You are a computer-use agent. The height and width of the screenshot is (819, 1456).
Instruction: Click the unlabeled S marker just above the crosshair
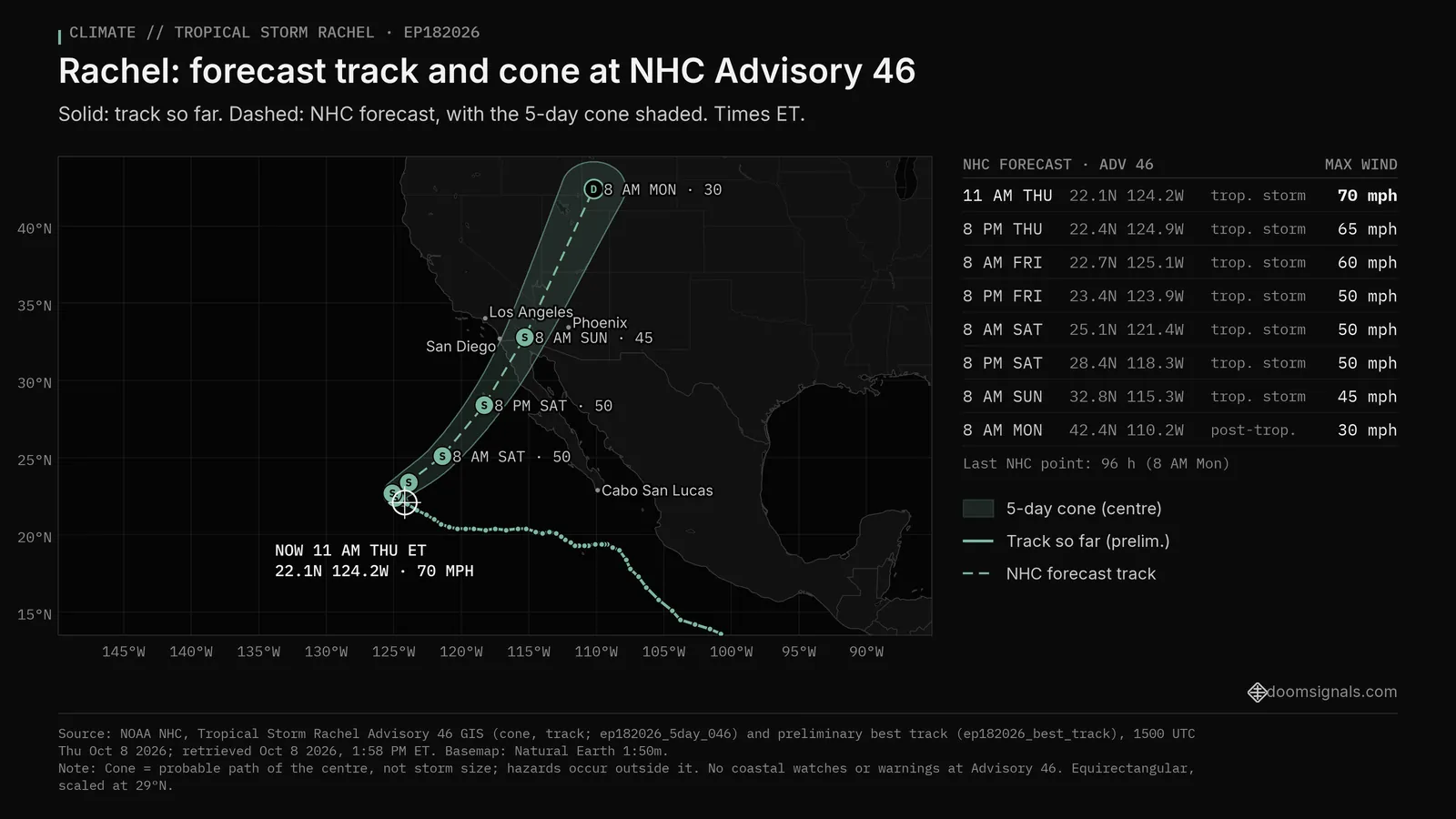tap(409, 482)
